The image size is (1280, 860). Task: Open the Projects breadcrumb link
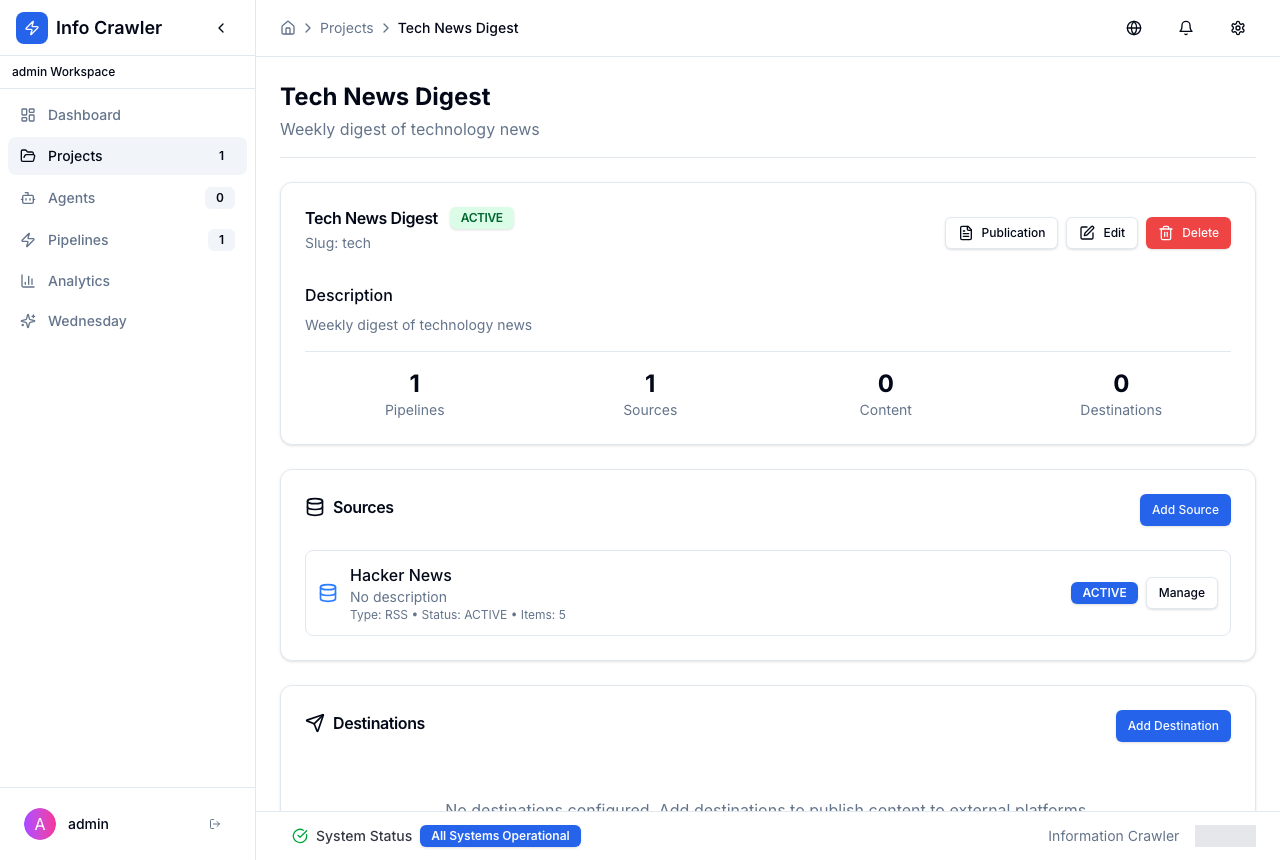coord(346,28)
